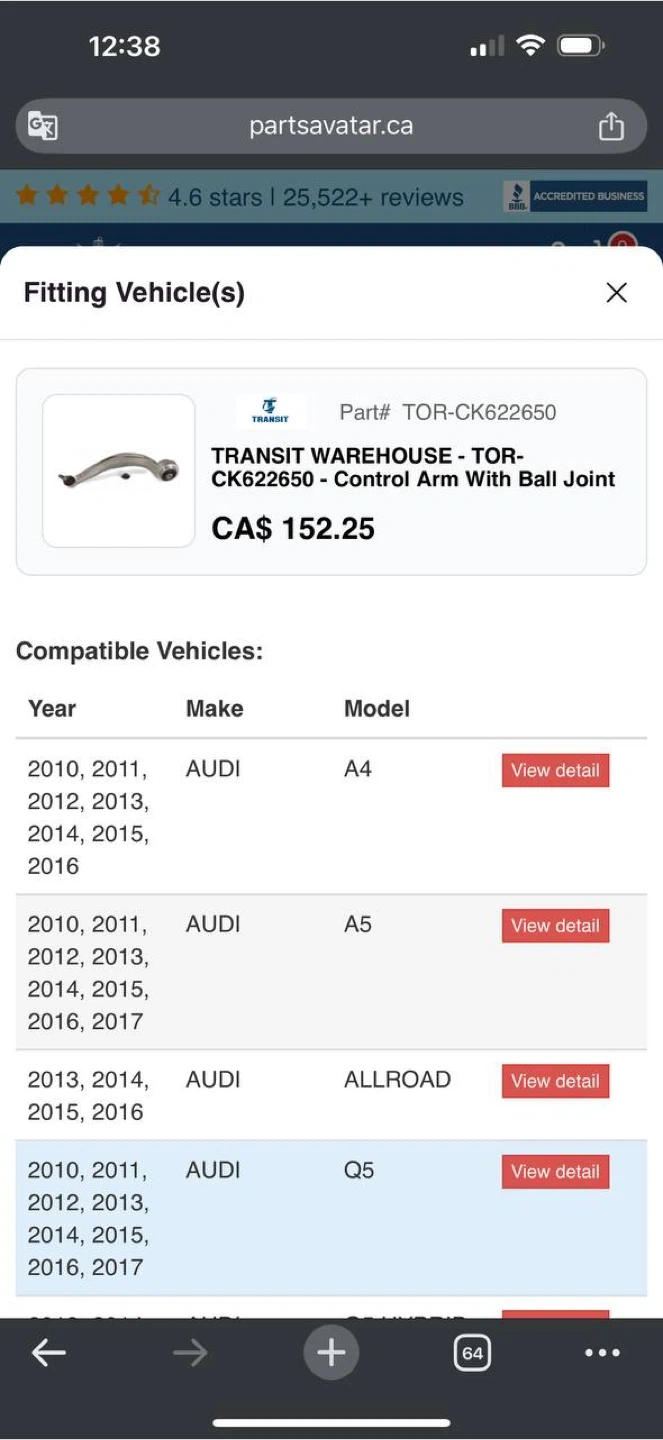Tap the browser translate icon
Viewport: 663px width, 1440px height.
click(x=42, y=126)
